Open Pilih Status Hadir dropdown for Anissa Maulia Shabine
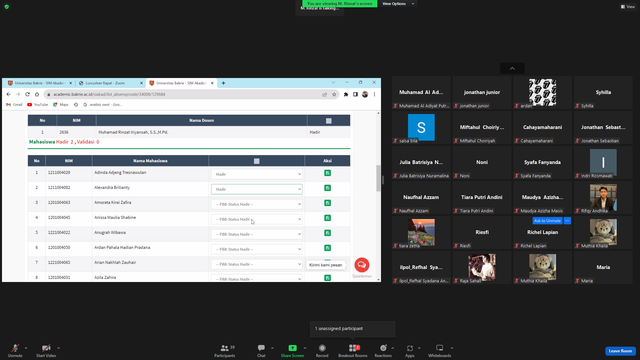 pyautogui.click(x=257, y=219)
